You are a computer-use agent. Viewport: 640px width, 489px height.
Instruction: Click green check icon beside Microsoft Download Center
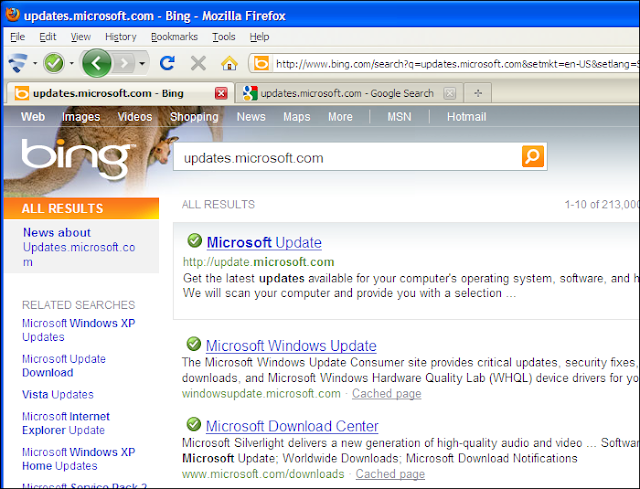coord(194,424)
